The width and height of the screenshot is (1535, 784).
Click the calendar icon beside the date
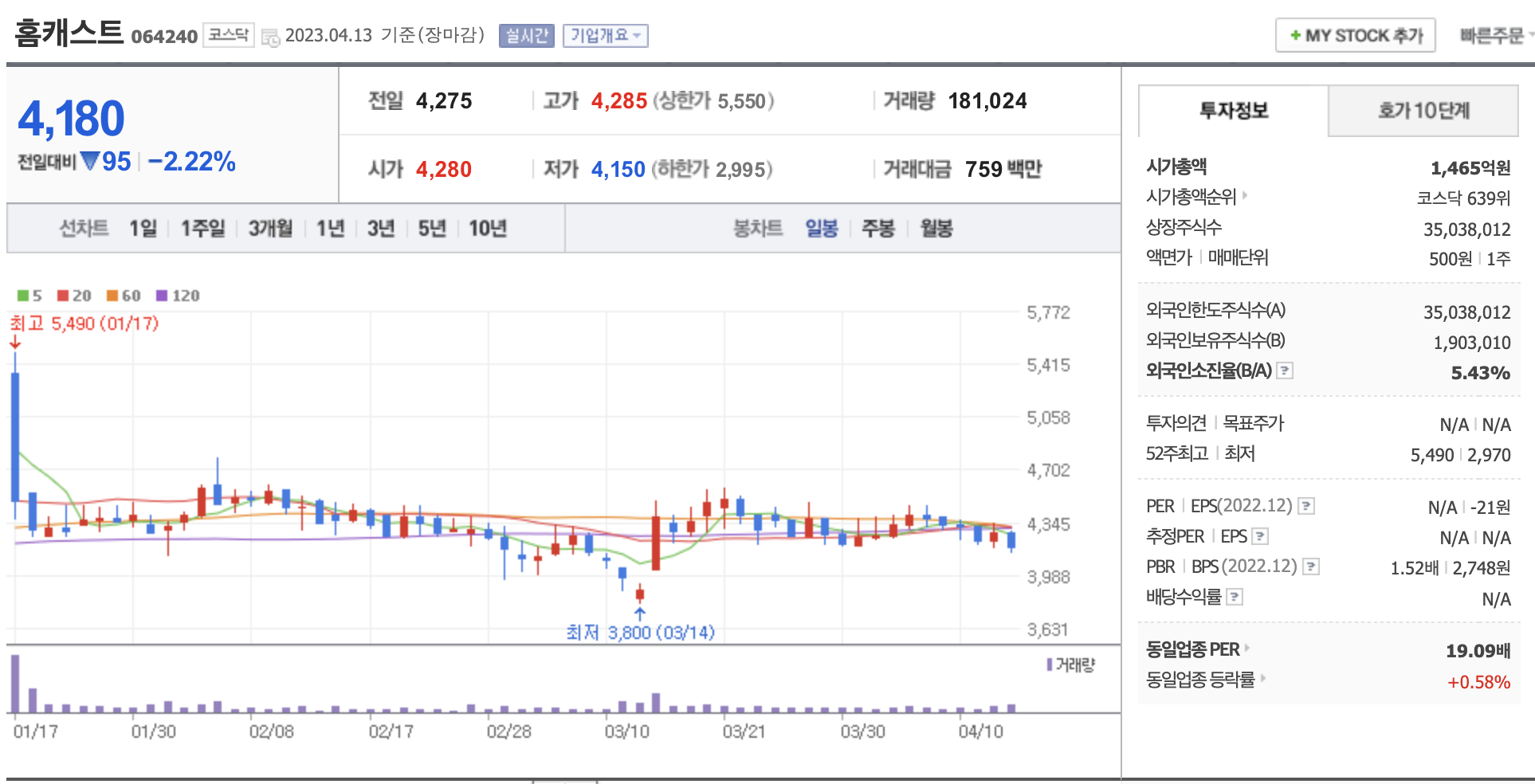coord(270,37)
